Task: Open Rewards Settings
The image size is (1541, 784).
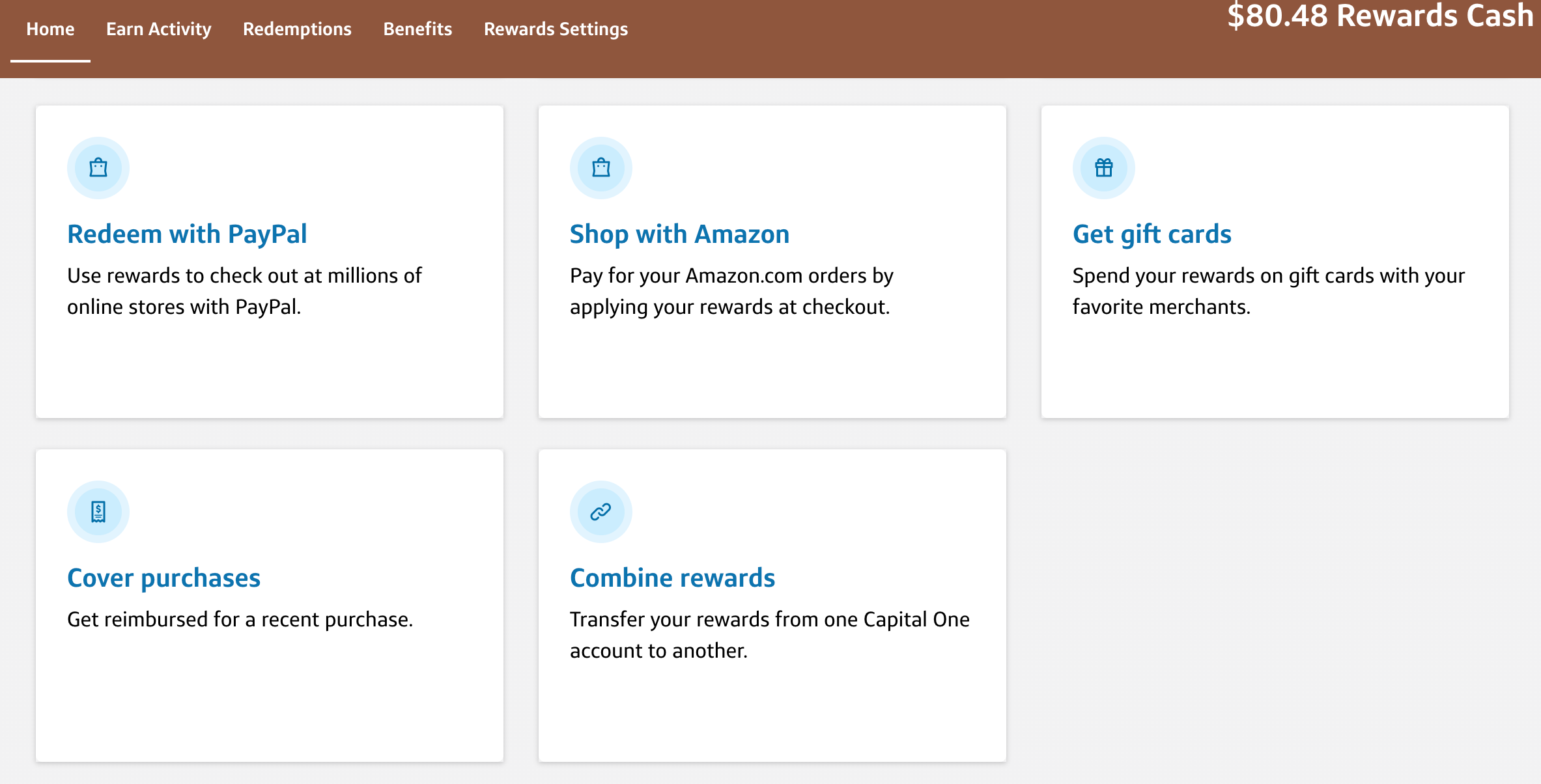Action: (x=556, y=29)
